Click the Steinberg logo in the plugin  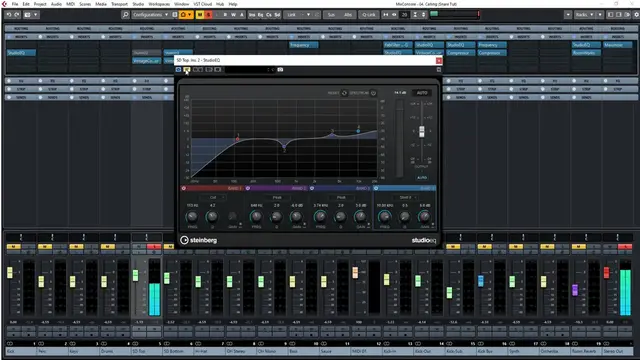tap(199, 240)
